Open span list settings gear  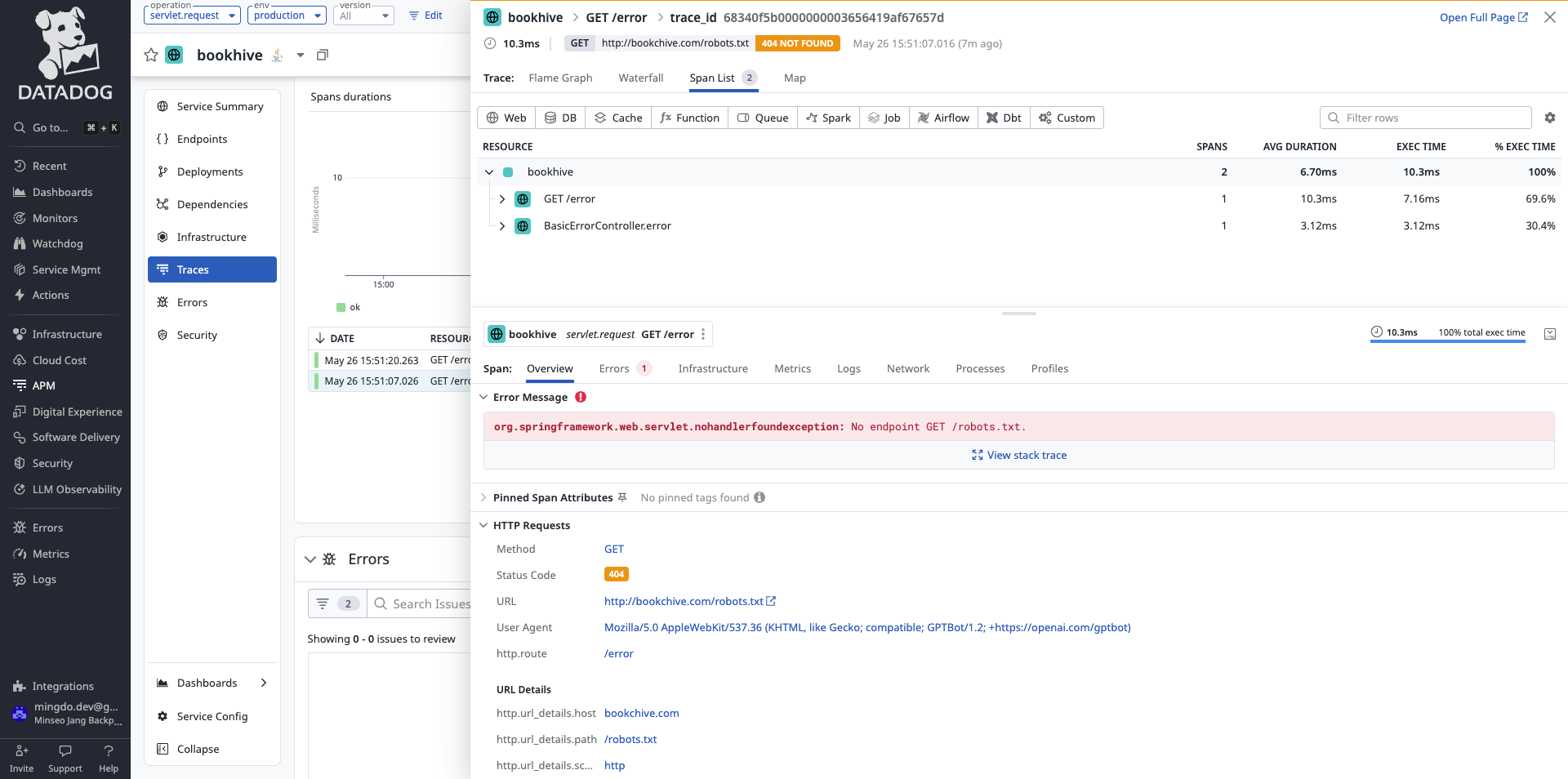1549,118
